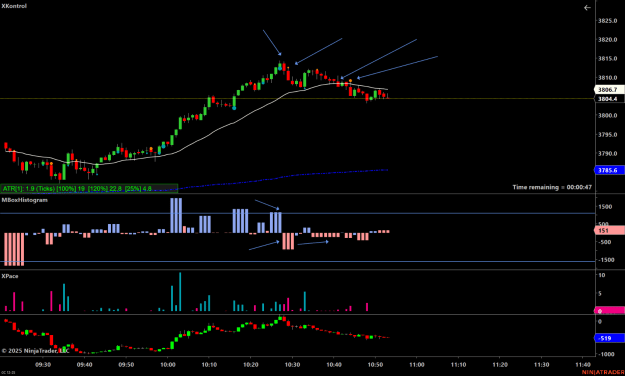Screen dimensions: 625x376
Task: Click the 3820.0 price axis label
Action: tap(607, 39)
